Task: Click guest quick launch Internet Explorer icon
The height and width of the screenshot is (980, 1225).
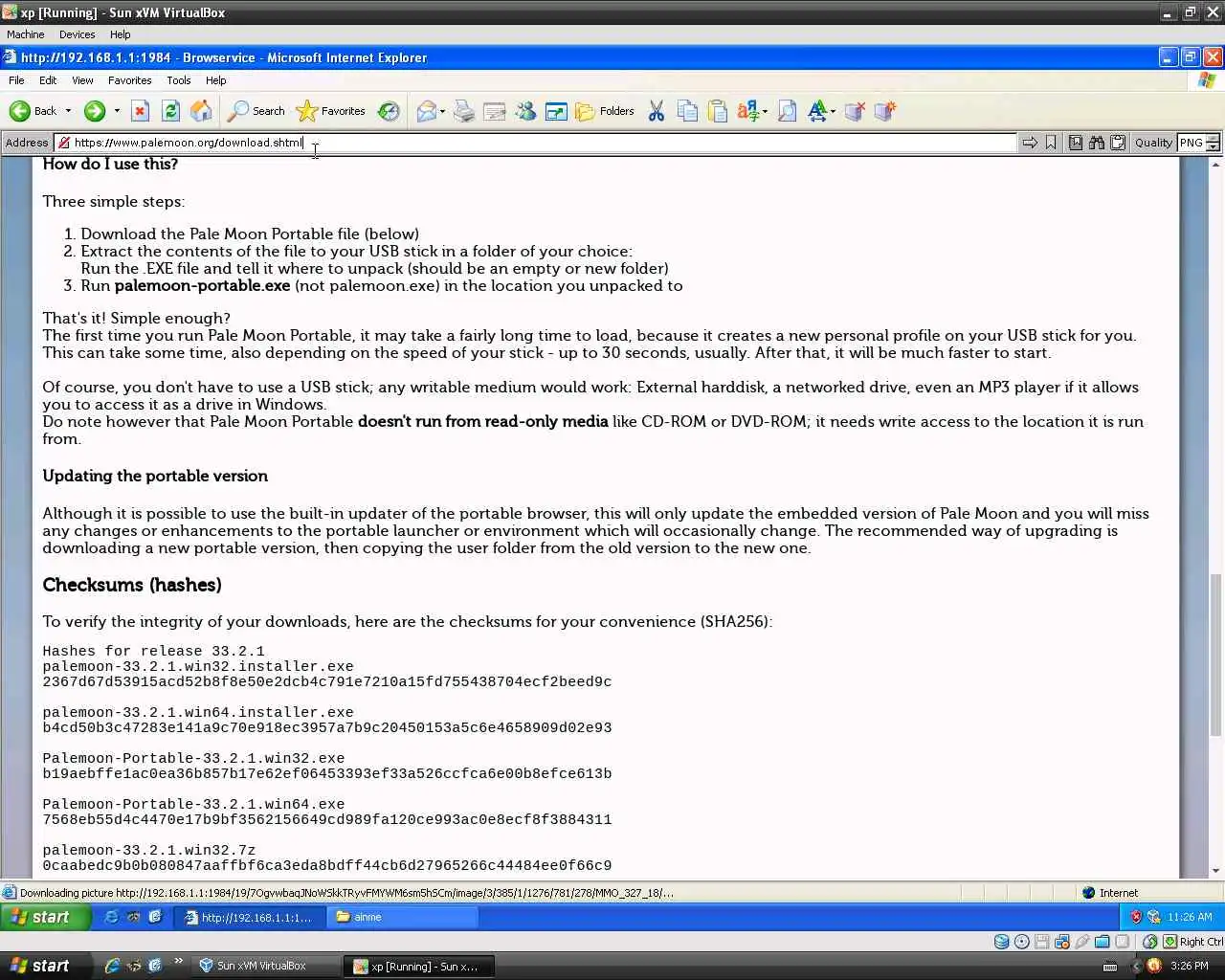Action: pyautogui.click(x=111, y=917)
